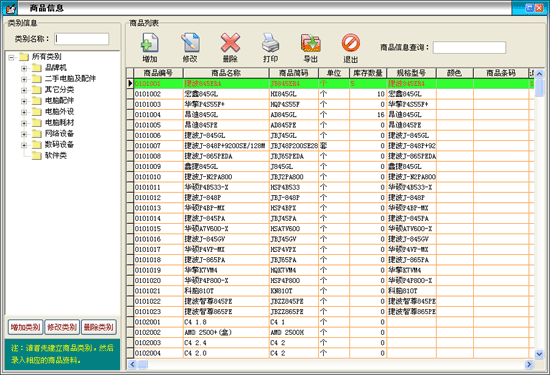Select product name C4 1.8
Screen dimensions: 550x375
[x=226, y=322]
